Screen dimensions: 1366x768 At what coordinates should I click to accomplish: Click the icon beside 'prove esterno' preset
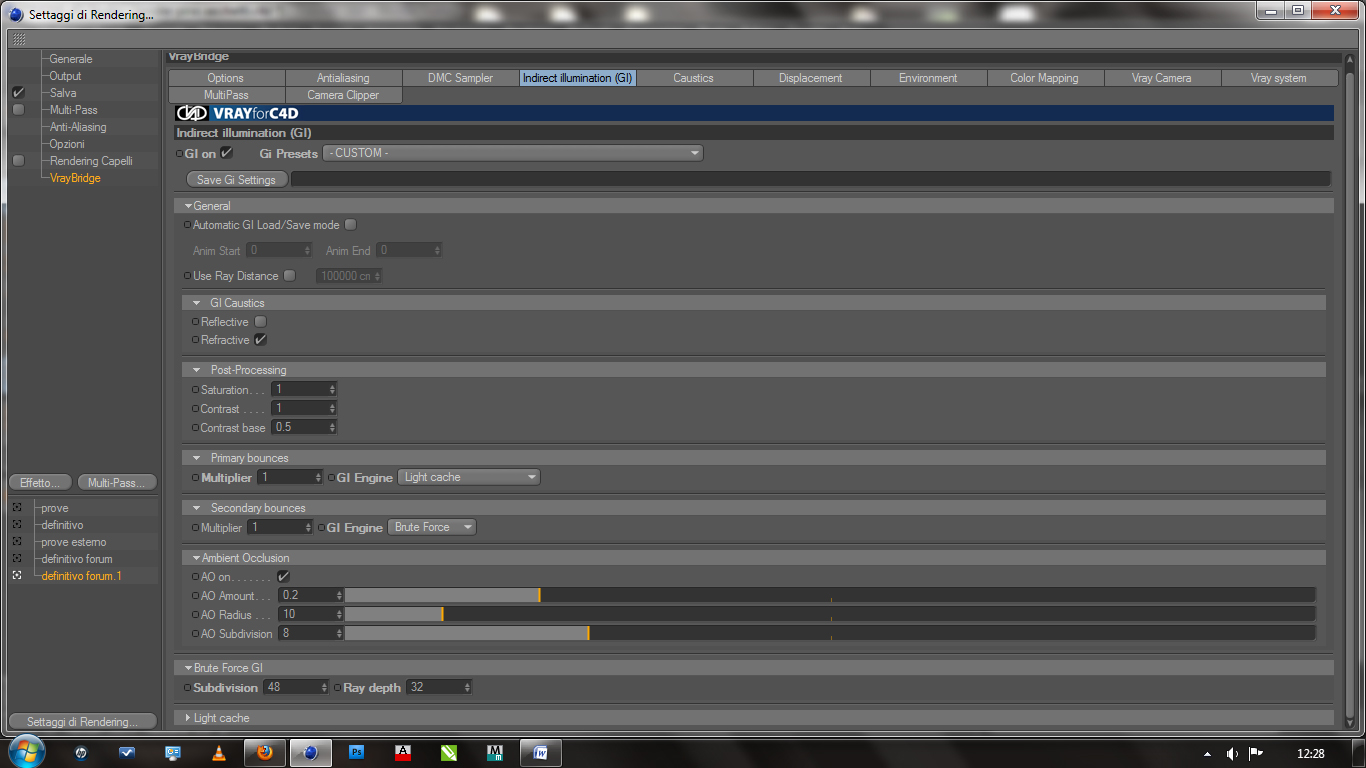[17, 542]
